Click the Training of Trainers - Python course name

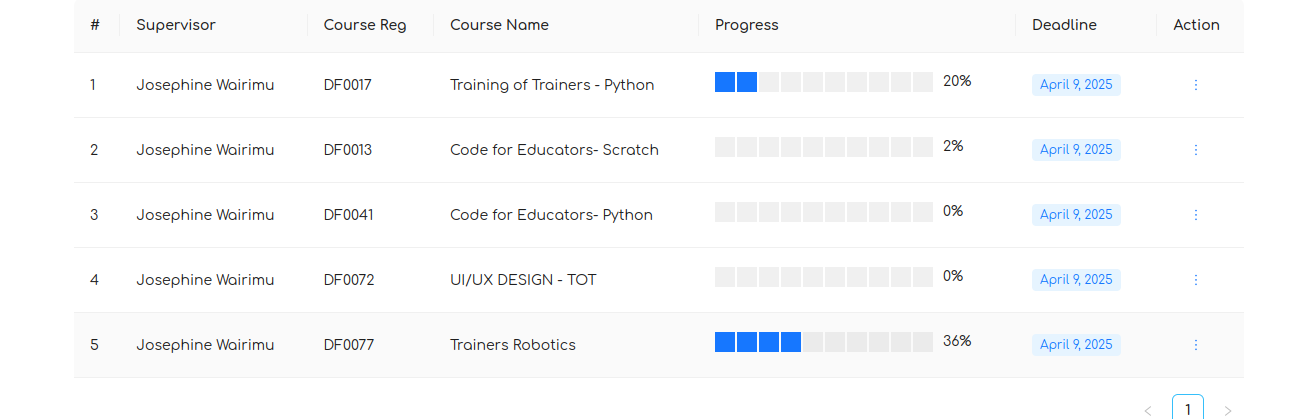(x=552, y=85)
